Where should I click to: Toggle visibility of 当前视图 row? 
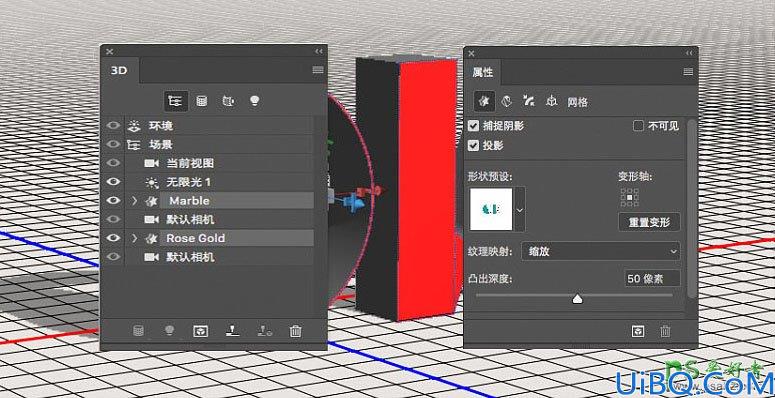[114, 163]
